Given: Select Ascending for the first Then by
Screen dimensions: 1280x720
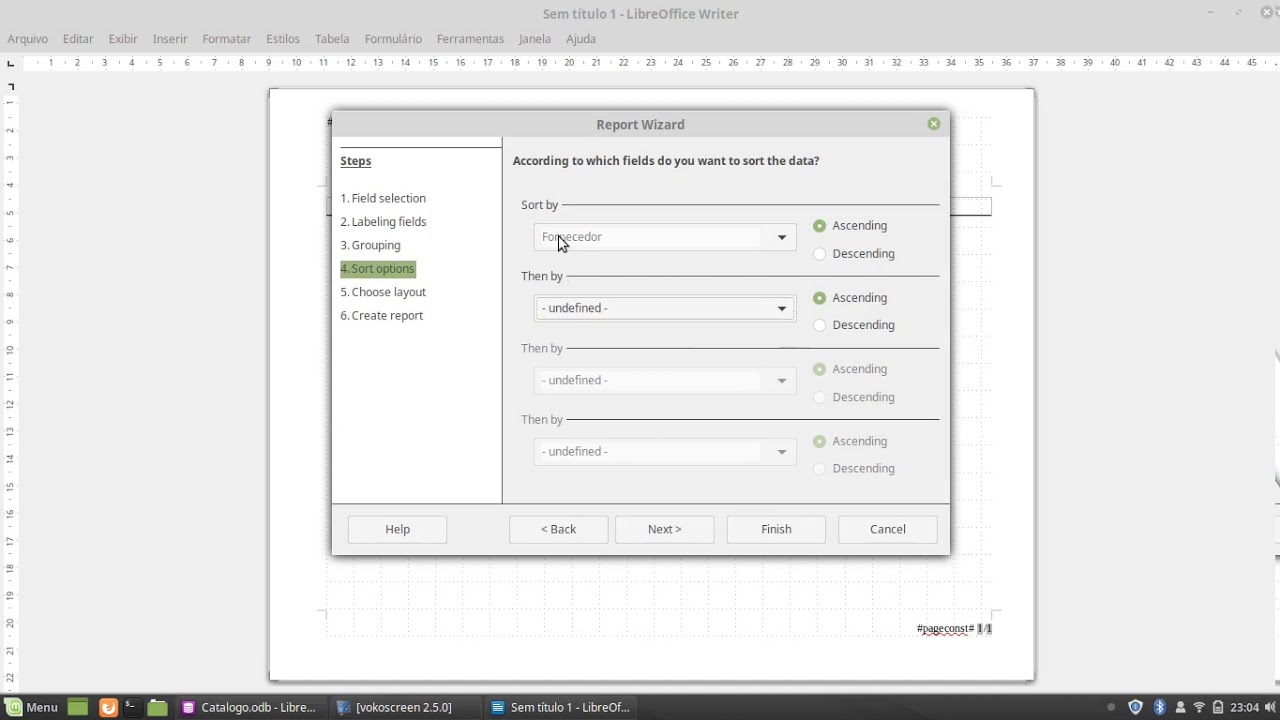Looking at the screenshot, I should [x=850, y=298].
